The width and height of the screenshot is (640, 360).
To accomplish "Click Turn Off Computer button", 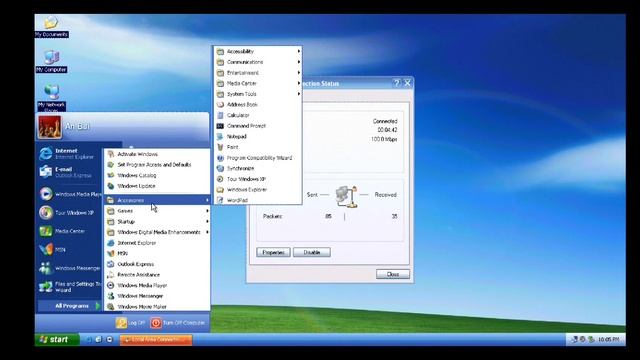I will tap(178, 323).
